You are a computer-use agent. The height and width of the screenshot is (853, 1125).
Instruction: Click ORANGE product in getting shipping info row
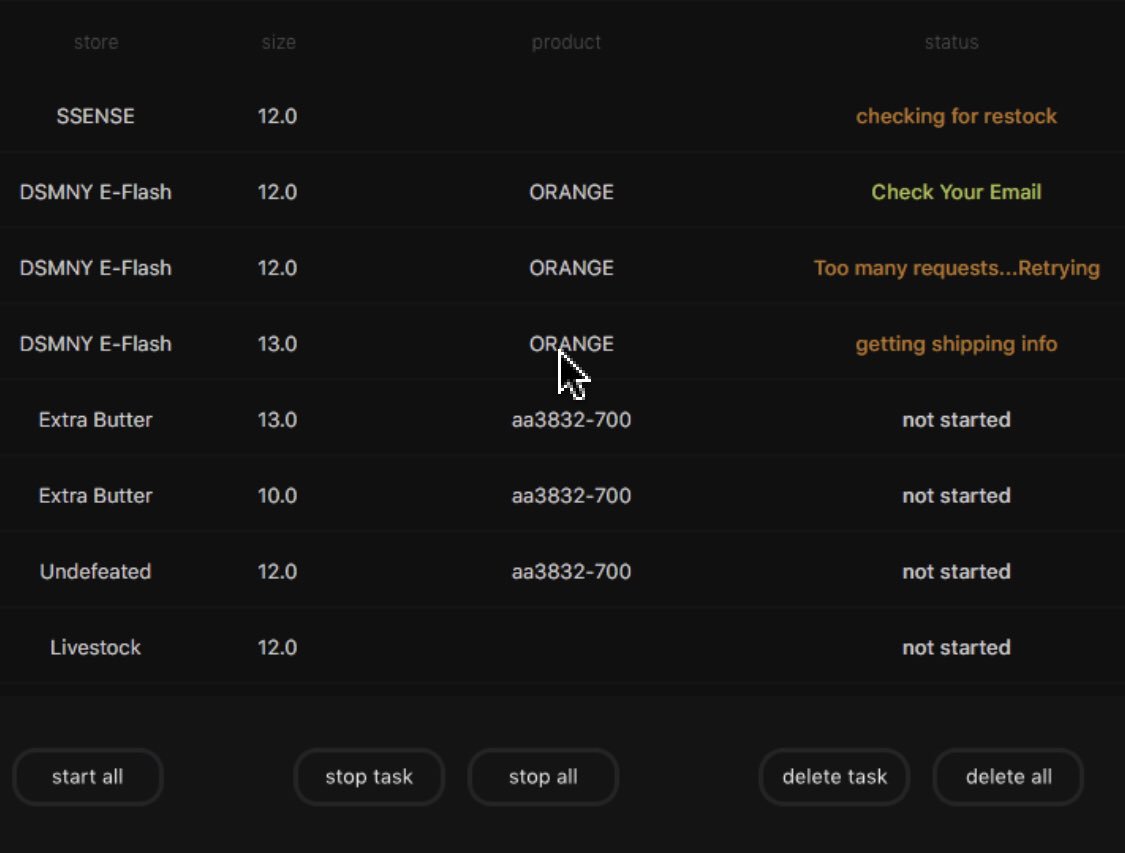tap(571, 344)
